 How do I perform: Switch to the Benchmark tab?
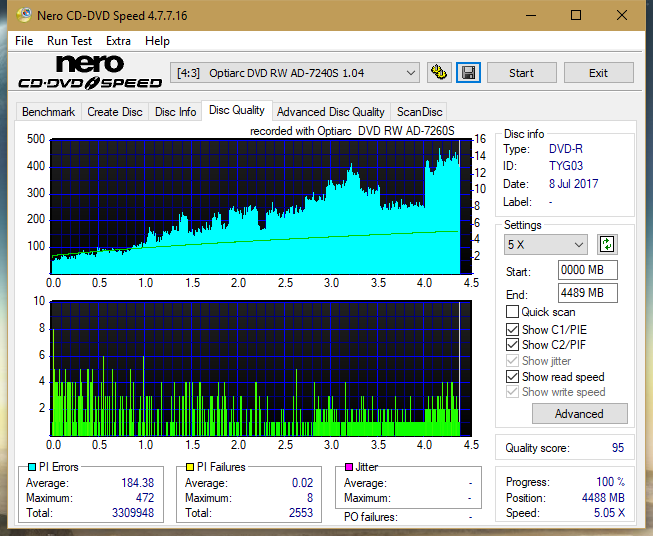coord(48,112)
